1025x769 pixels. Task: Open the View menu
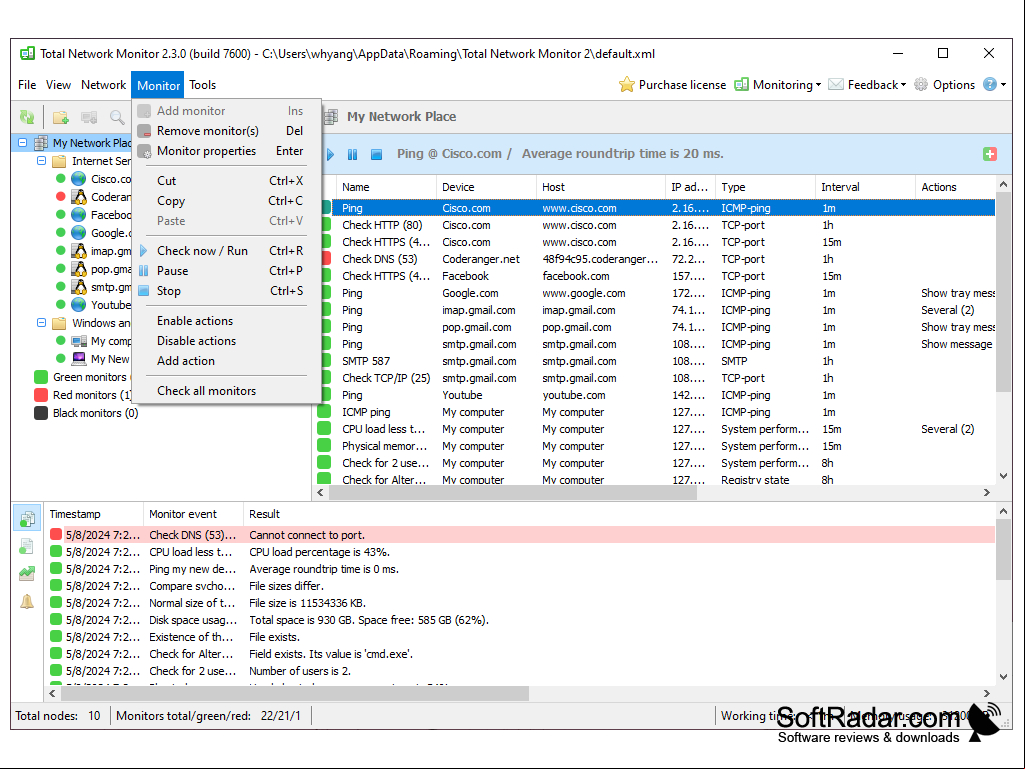58,85
